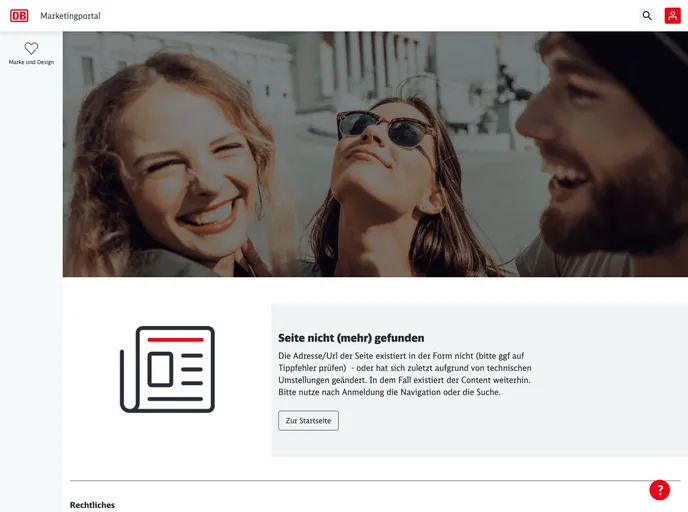Click the heart icon in the sidebar
Image resolution: width=688 pixels, height=512 pixels.
tap(31, 48)
